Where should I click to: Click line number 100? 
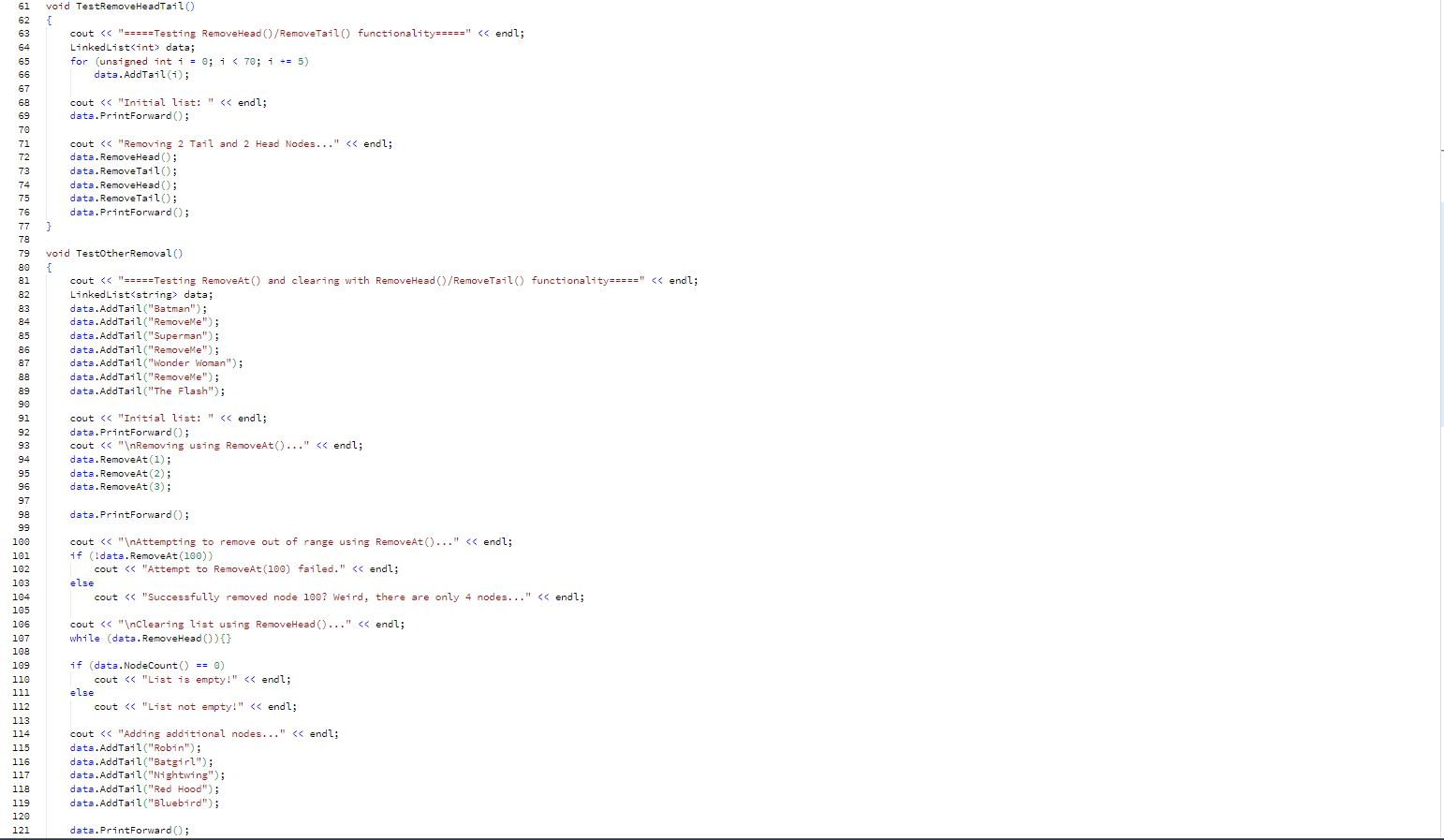tap(21, 541)
